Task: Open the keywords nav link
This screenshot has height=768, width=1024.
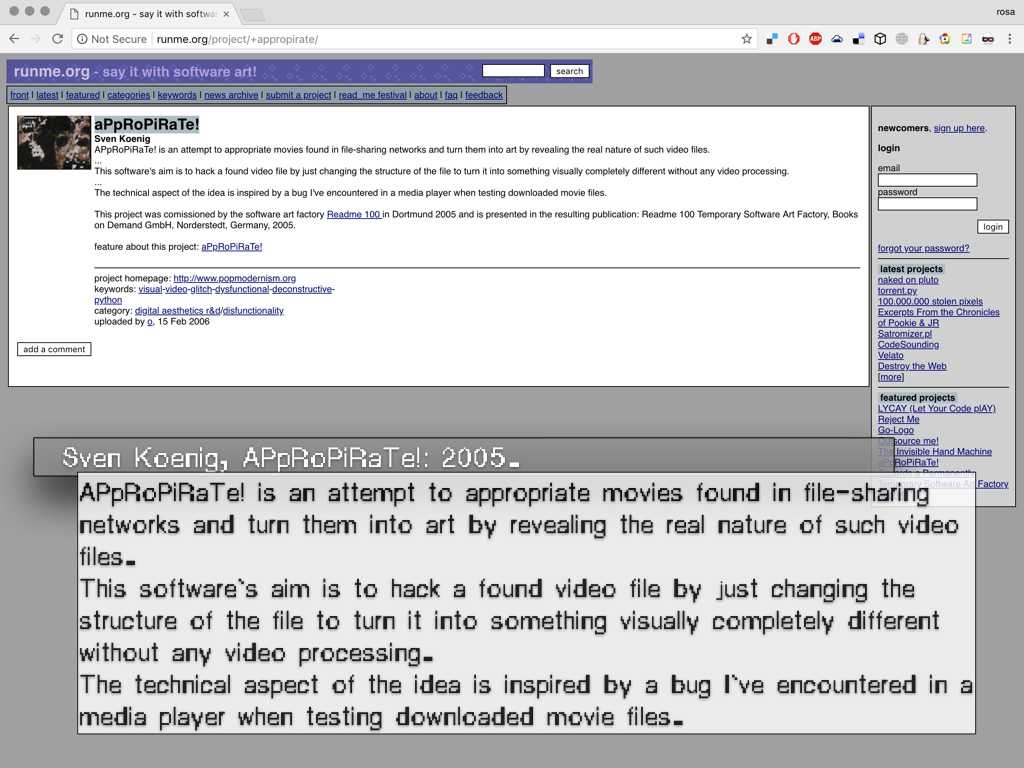Action: (177, 95)
